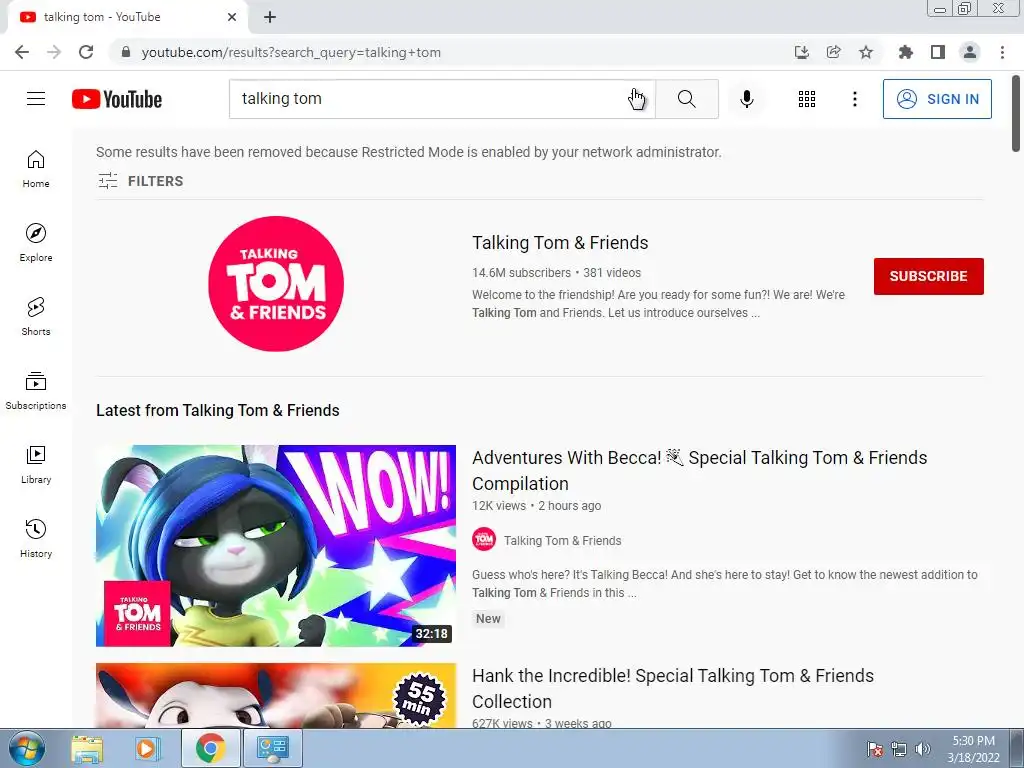The image size is (1024, 768).
Task: Click the talking tom search field
Action: [x=442, y=99]
